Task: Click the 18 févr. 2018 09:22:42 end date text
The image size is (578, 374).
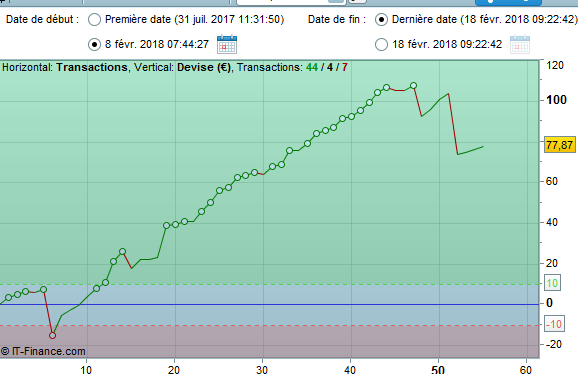Action: coord(447,44)
